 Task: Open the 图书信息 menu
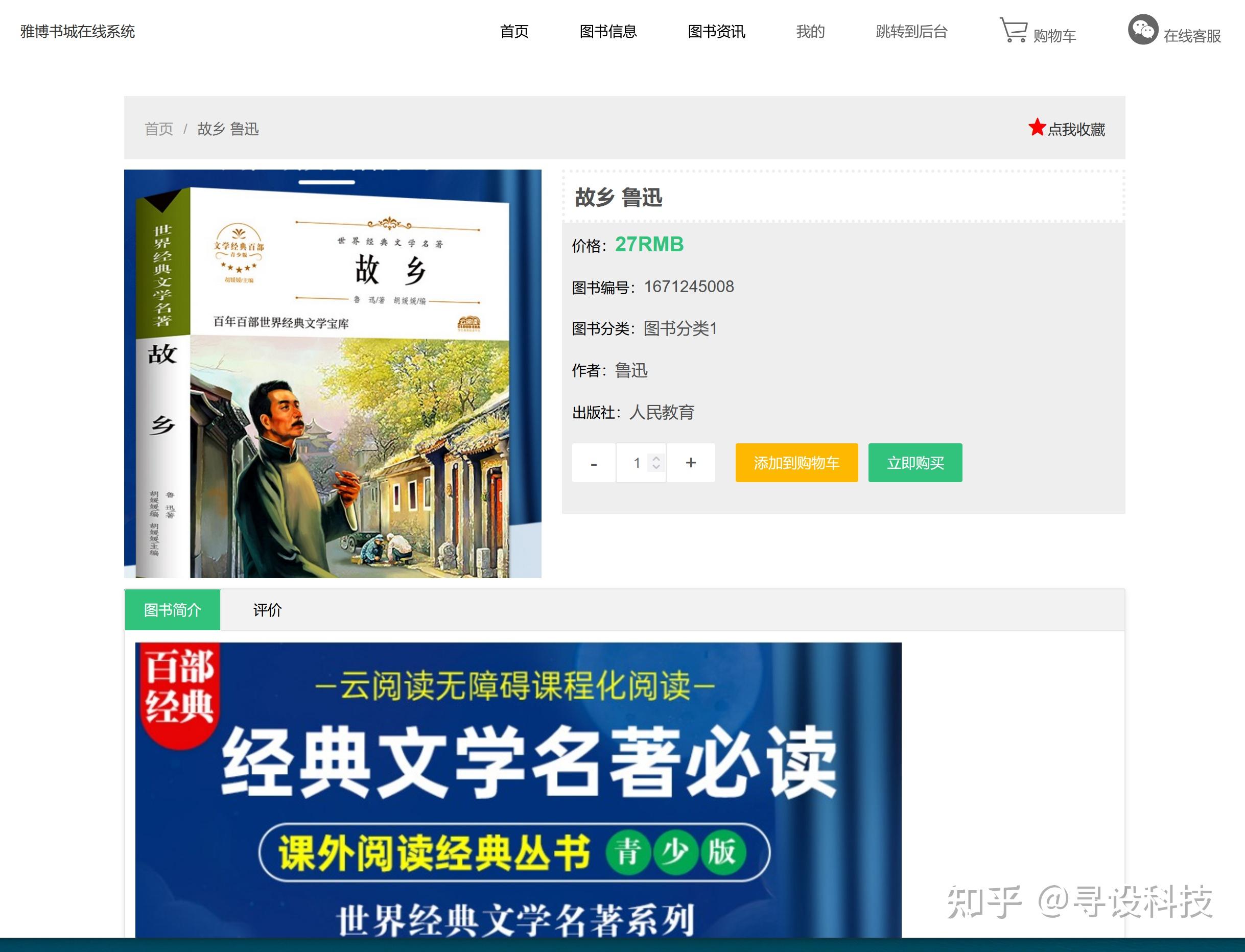click(x=608, y=32)
